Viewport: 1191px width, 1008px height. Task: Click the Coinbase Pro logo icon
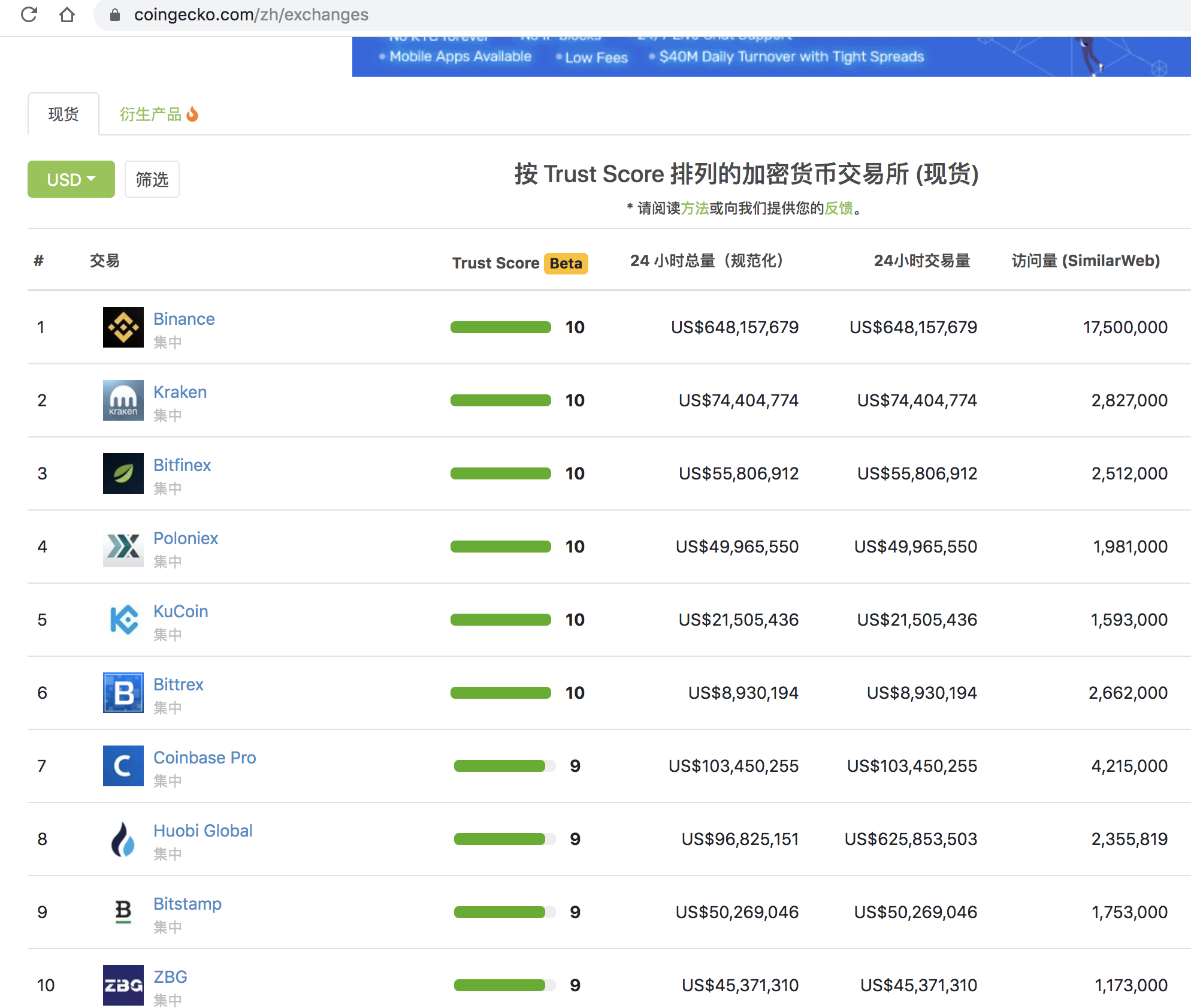[123, 766]
